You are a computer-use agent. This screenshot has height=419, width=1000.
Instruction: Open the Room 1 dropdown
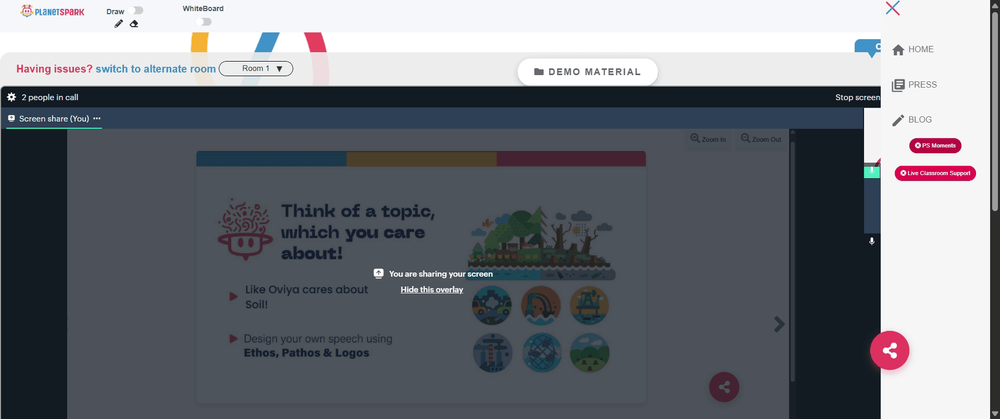click(256, 68)
